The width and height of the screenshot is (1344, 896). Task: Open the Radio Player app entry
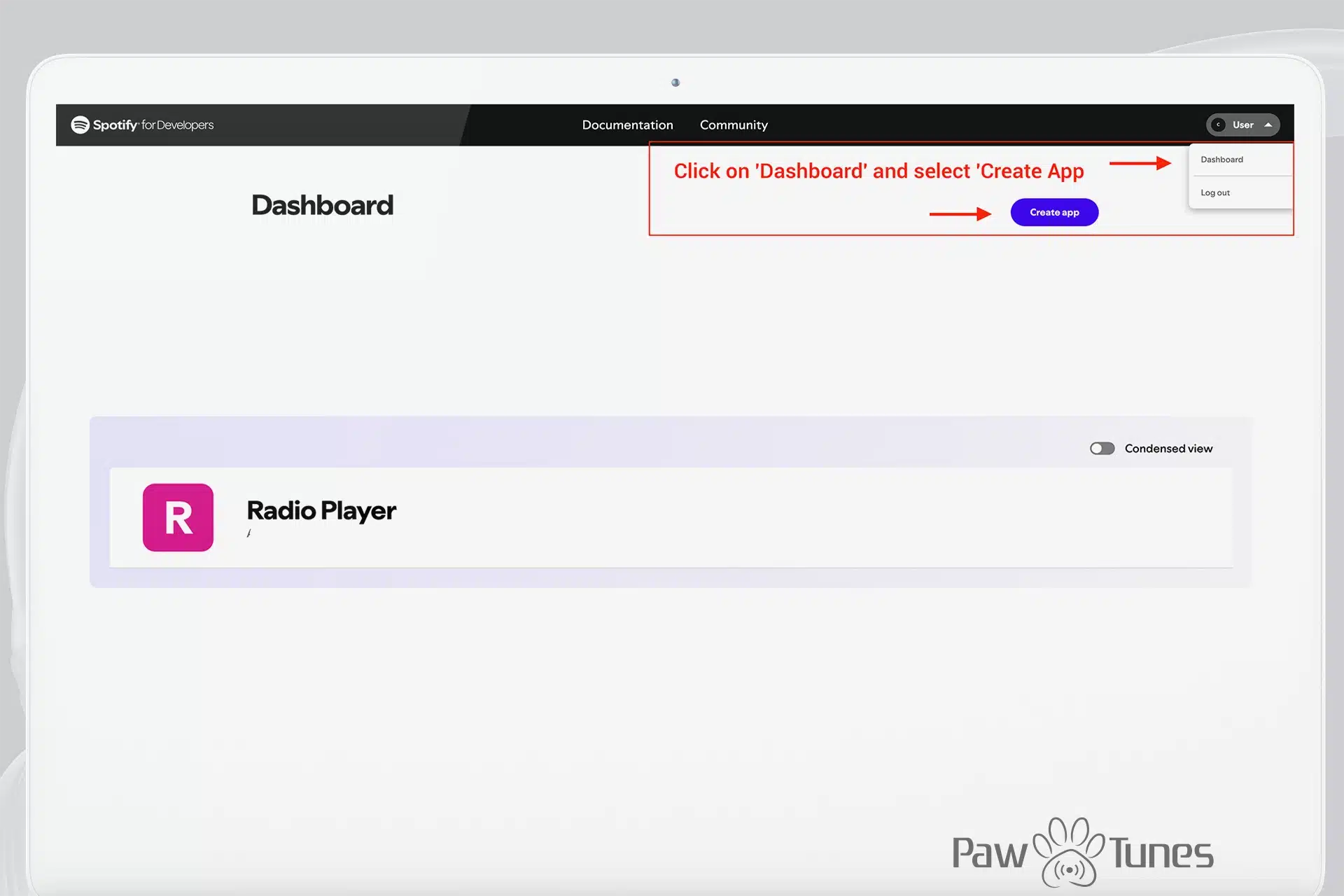coord(671,517)
